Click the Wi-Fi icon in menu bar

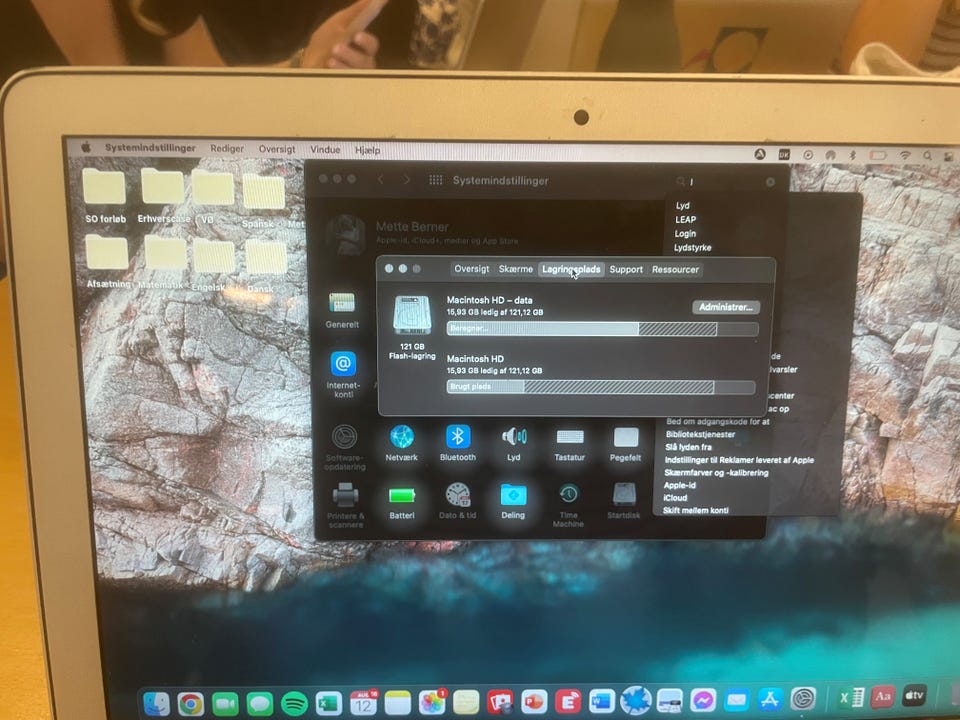pyautogui.click(x=905, y=156)
